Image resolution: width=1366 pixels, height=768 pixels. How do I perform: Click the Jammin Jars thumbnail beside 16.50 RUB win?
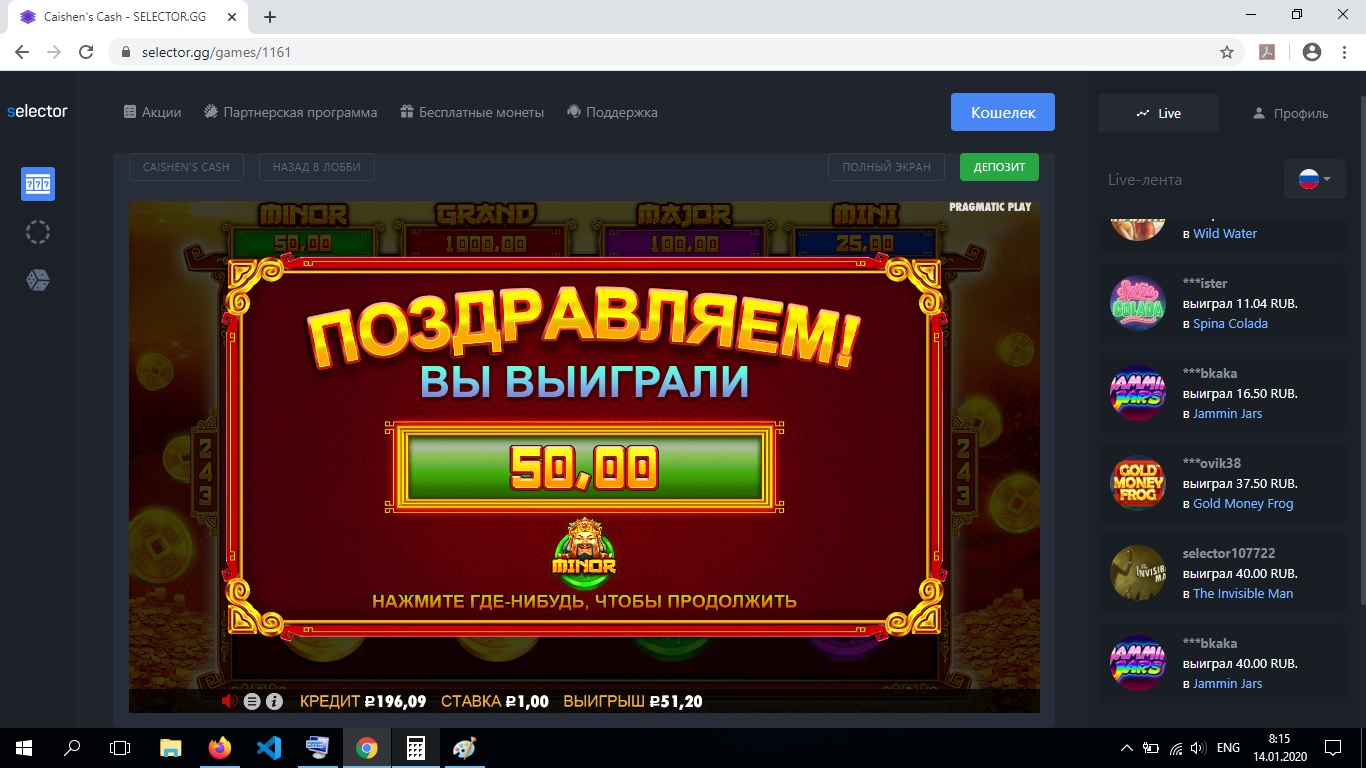[1138, 393]
